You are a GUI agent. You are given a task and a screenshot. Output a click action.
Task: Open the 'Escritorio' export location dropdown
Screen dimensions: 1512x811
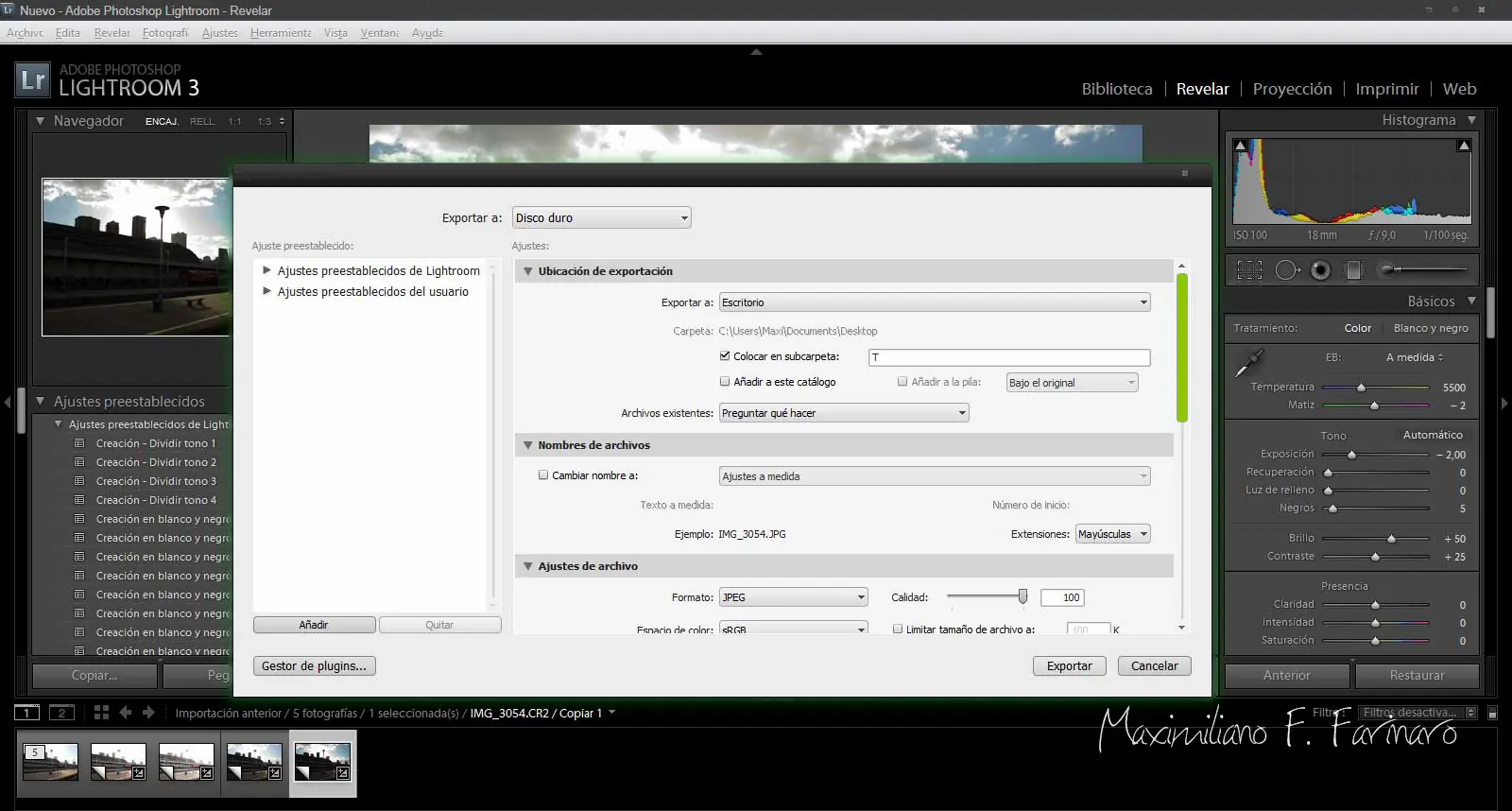[935, 302]
